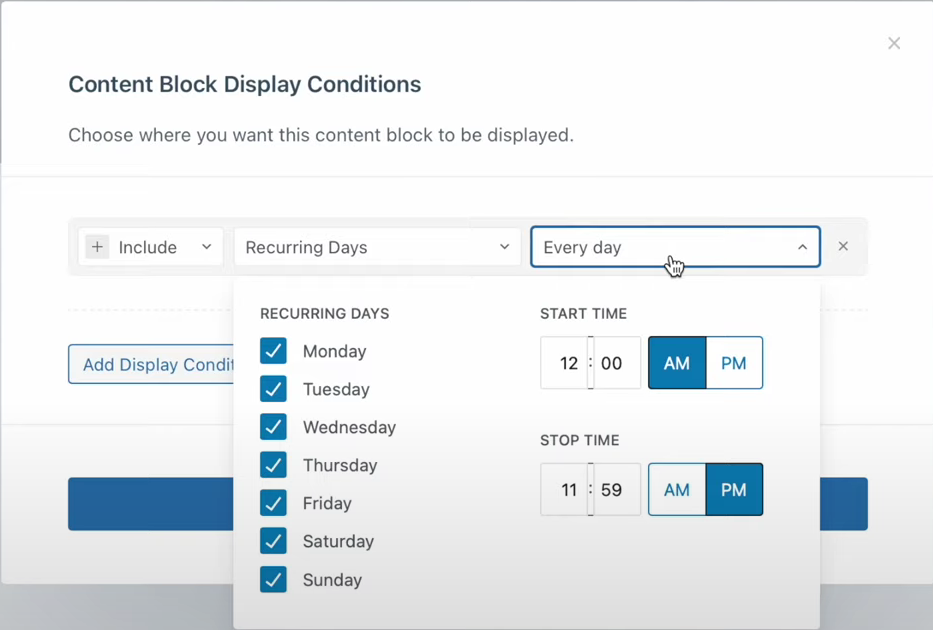Click Add Display Condition button
Image resolution: width=933 pixels, height=630 pixels.
pyautogui.click(x=151, y=365)
